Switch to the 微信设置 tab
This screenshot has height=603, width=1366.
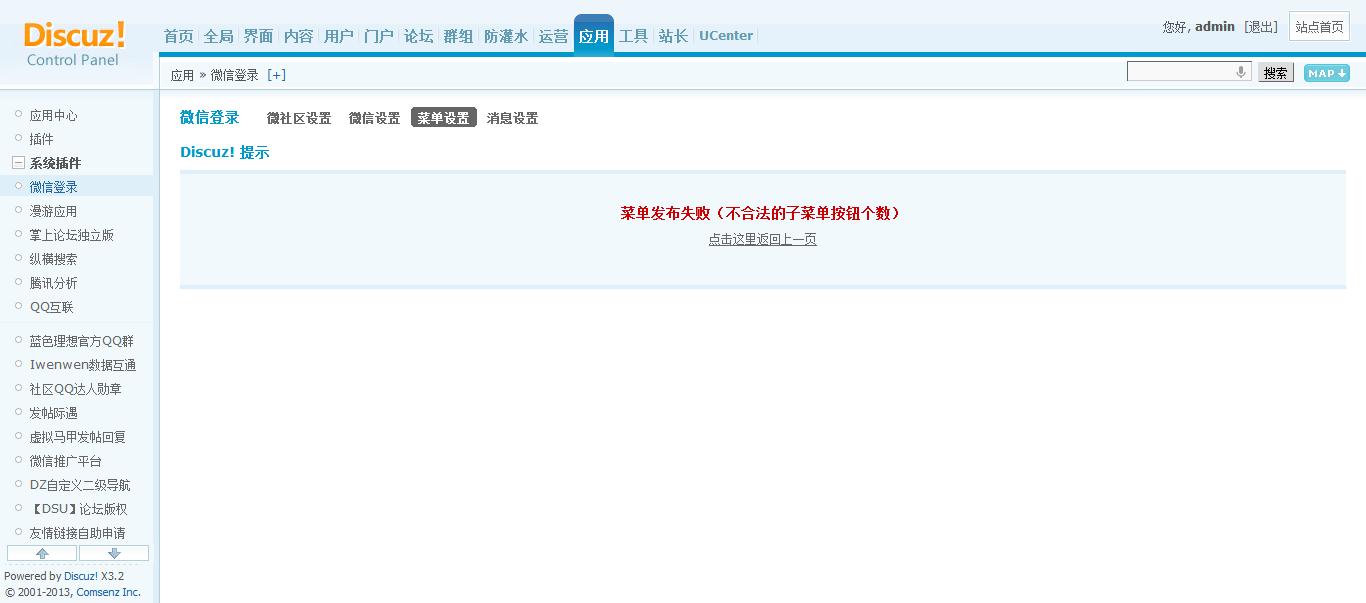(x=374, y=118)
